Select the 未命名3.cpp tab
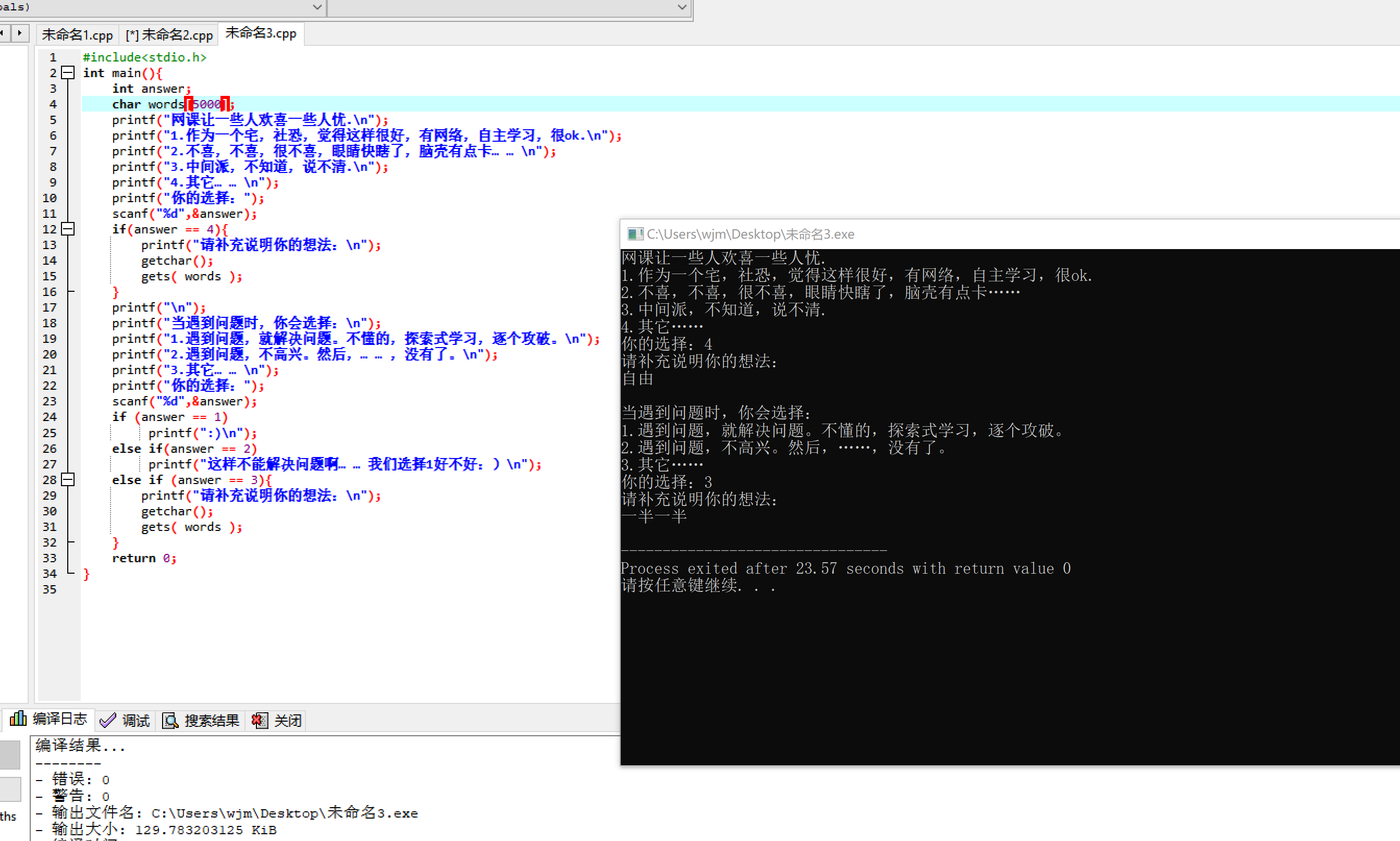Screen dimensions: 1400x841 tap(261, 33)
